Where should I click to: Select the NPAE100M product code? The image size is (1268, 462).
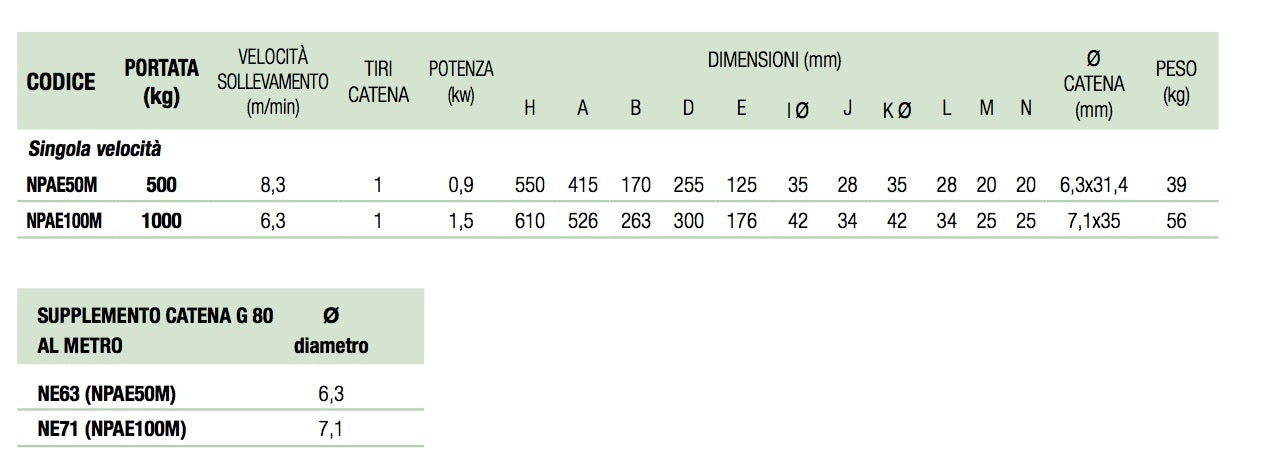[64, 221]
